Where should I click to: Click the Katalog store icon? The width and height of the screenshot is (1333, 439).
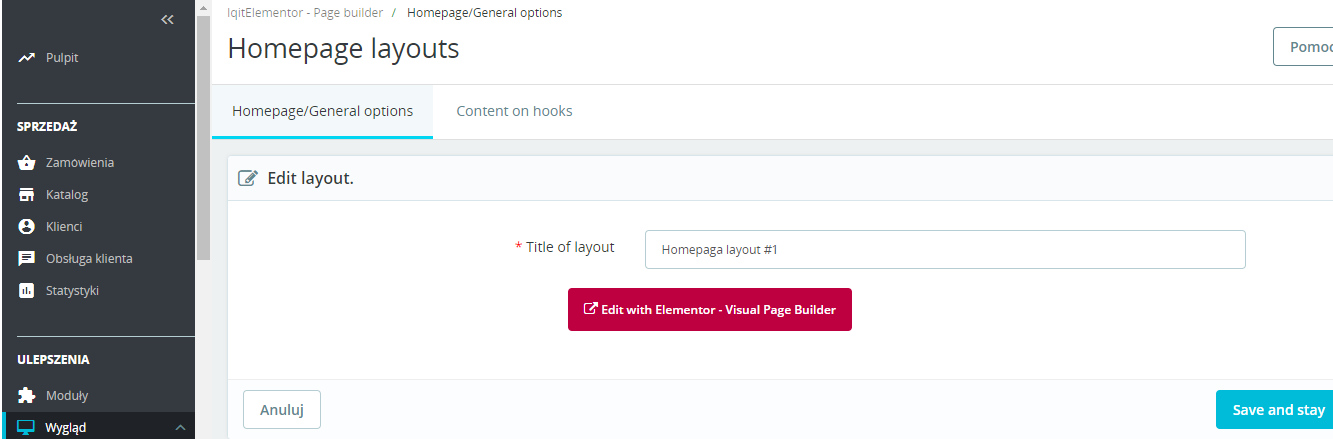pos(27,194)
